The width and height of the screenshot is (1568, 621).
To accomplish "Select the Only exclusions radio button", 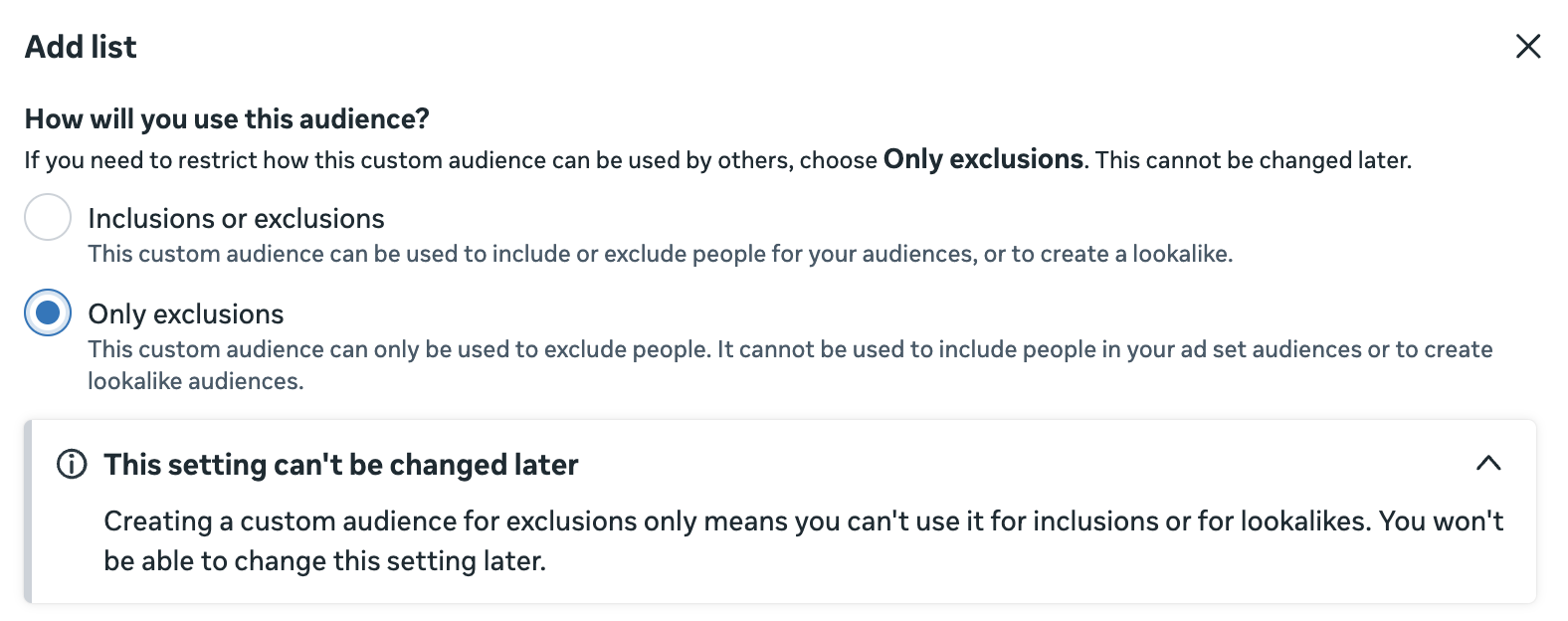I will click(x=48, y=312).
